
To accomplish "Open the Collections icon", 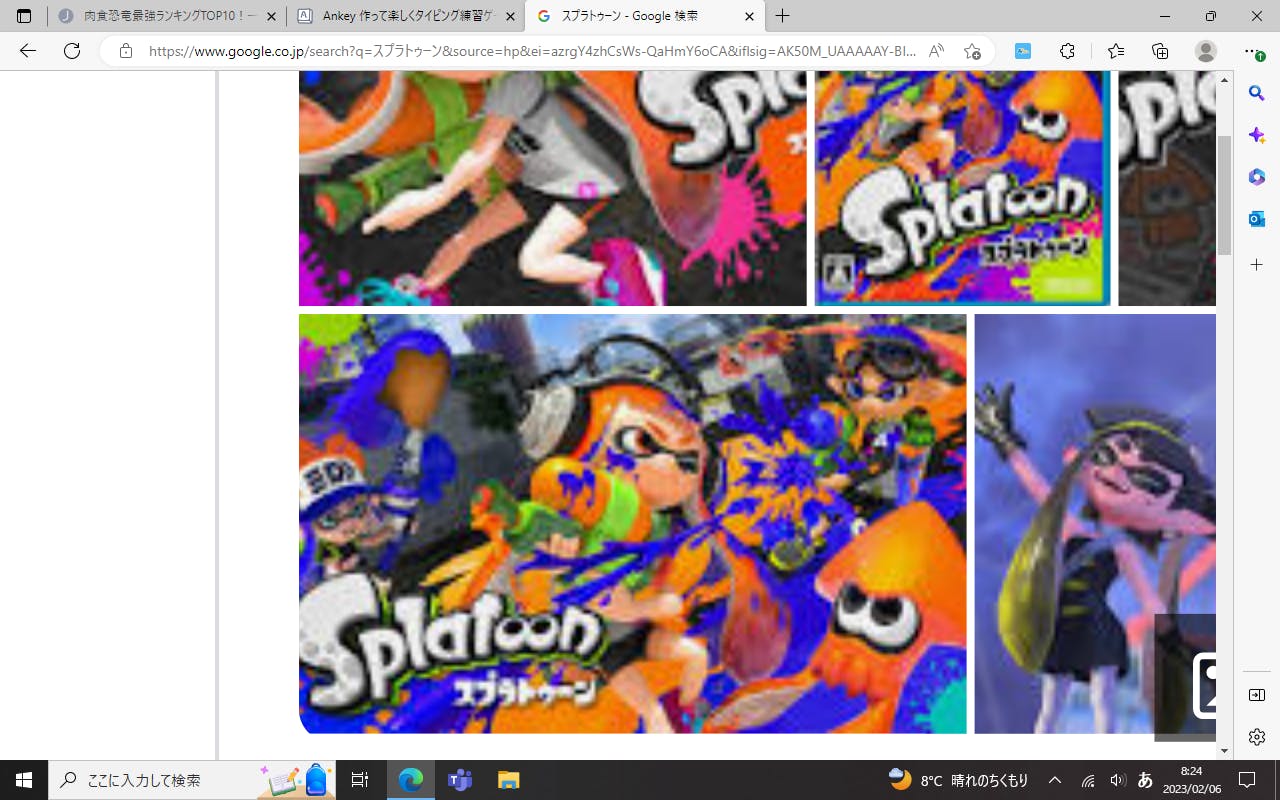I will [x=1160, y=51].
